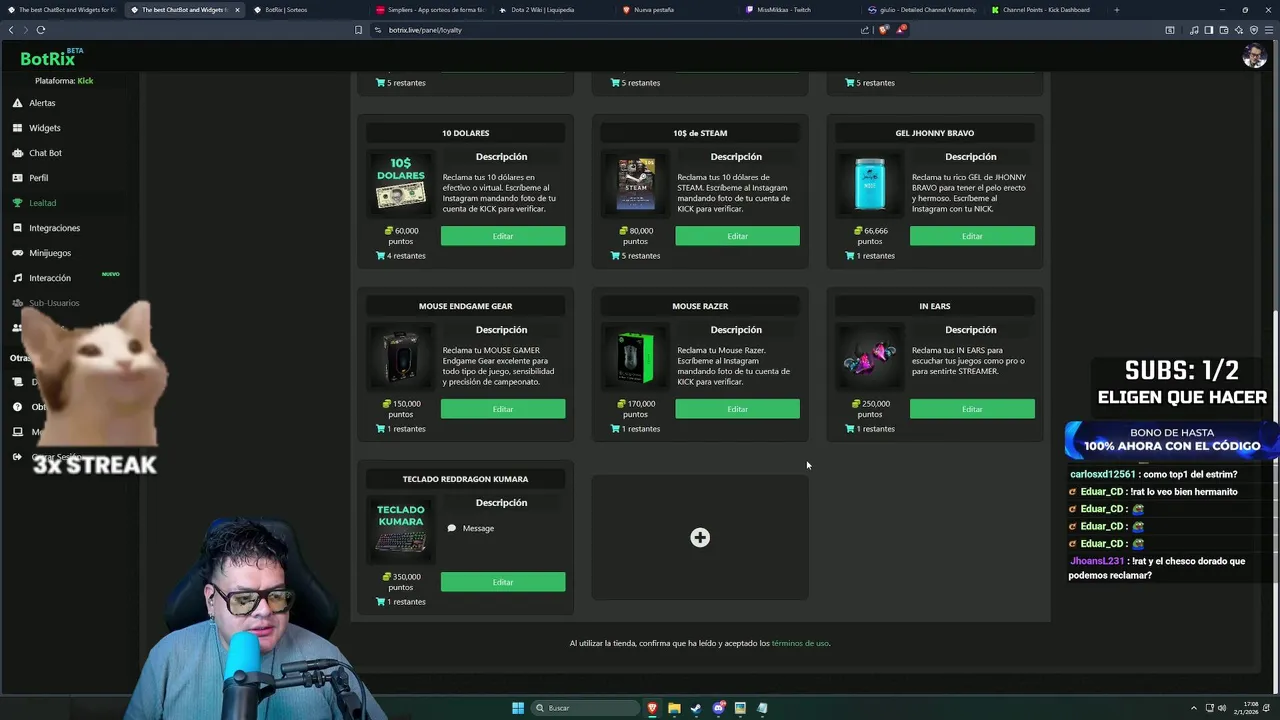Show hidden system tray icons

pos(1193,708)
